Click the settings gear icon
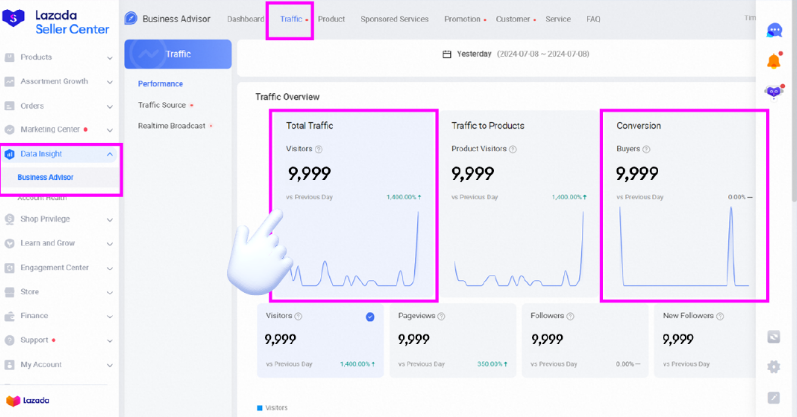Screen dimensions: 797x417 click(773, 367)
